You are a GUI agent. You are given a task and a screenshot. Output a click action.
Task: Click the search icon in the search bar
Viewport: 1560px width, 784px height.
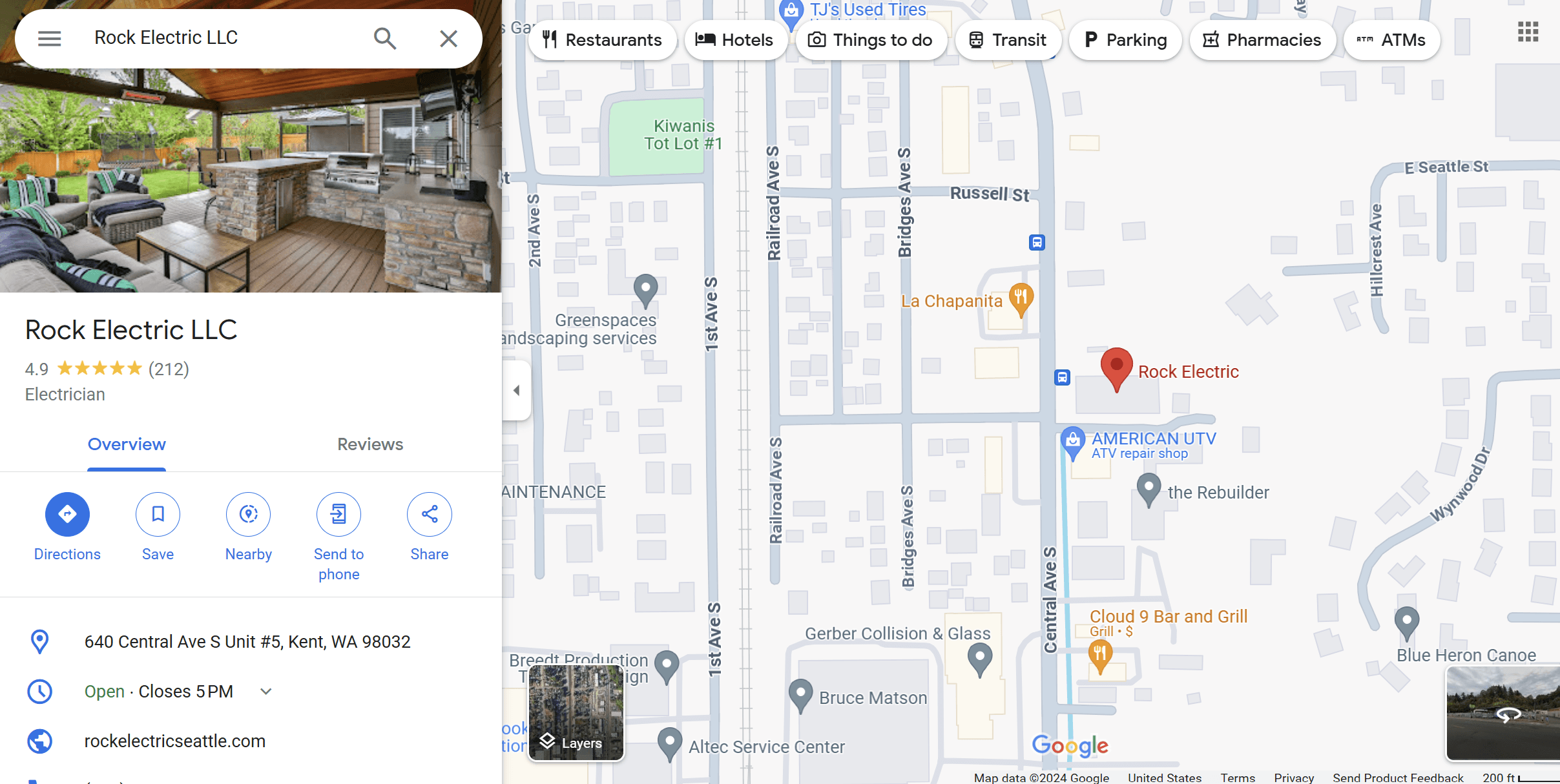[x=385, y=38]
